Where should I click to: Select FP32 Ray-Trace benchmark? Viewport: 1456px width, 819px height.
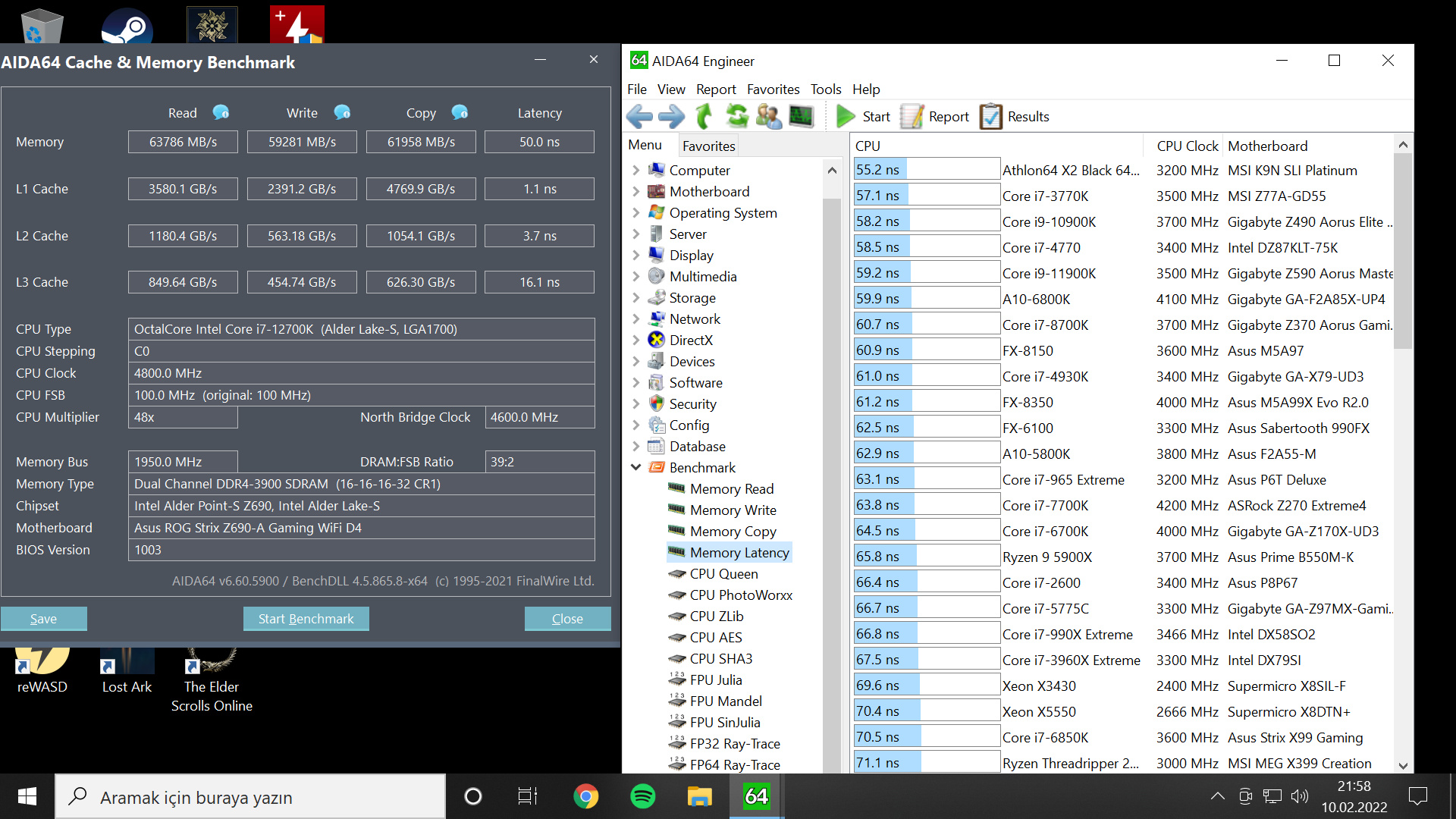734,744
